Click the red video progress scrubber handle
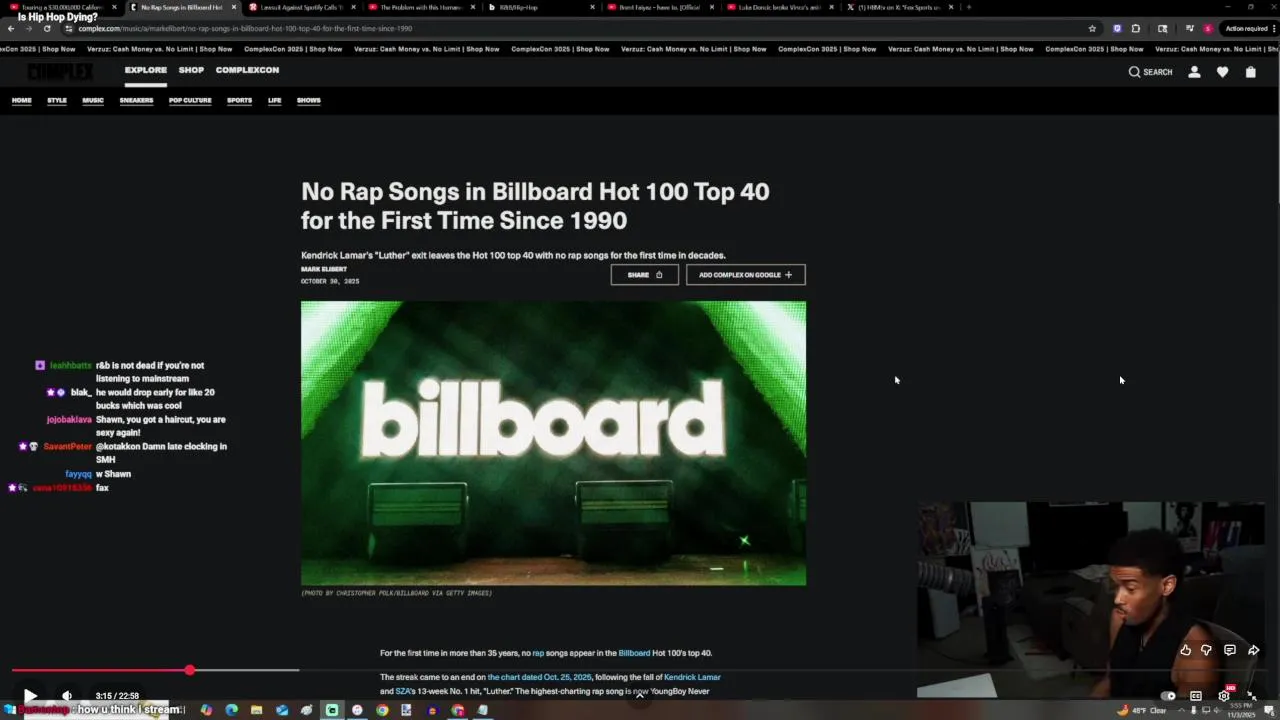 [x=189, y=670]
